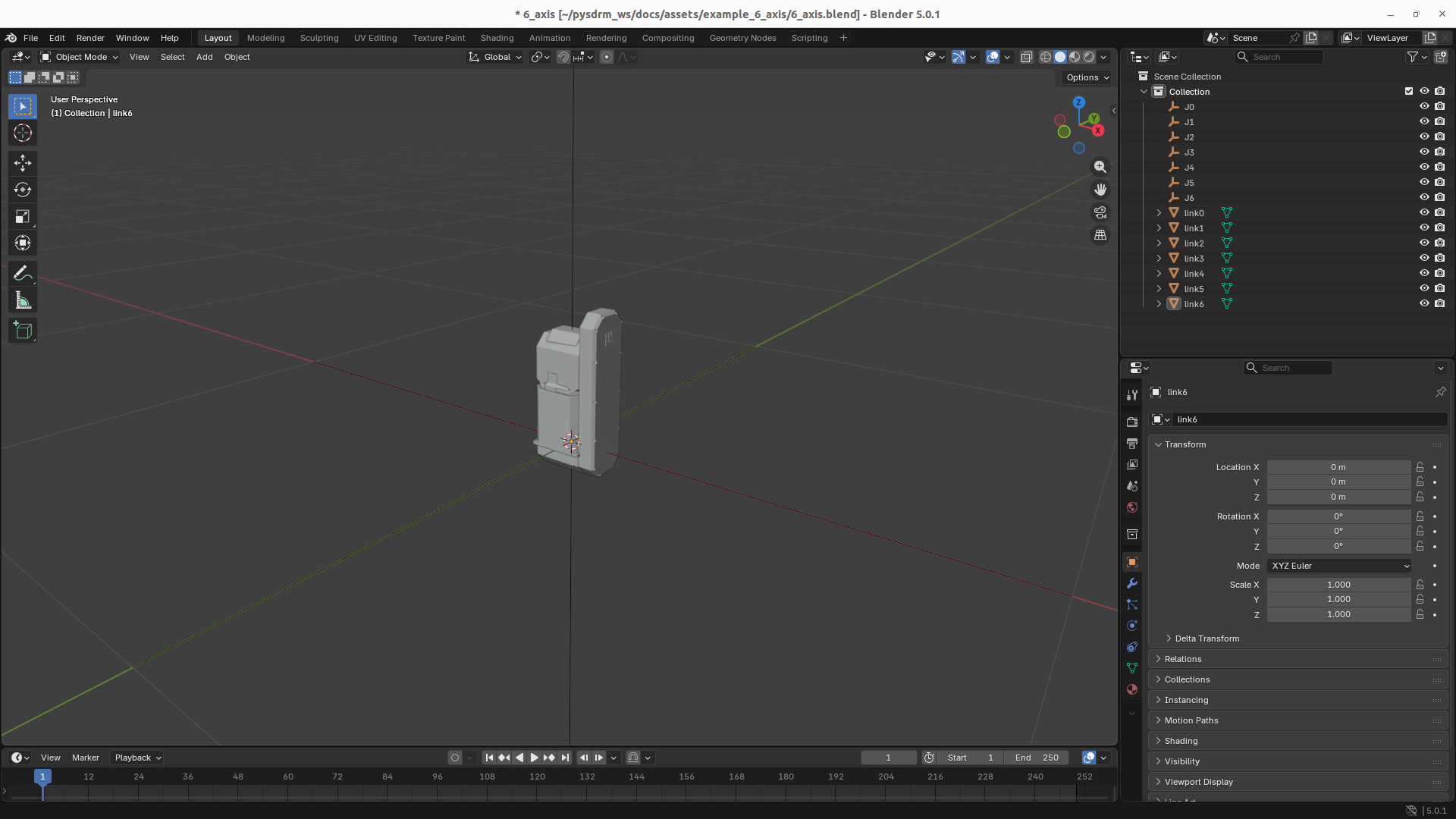Open the Material properties tab
This screenshot has height=819, width=1456.
point(1132,689)
